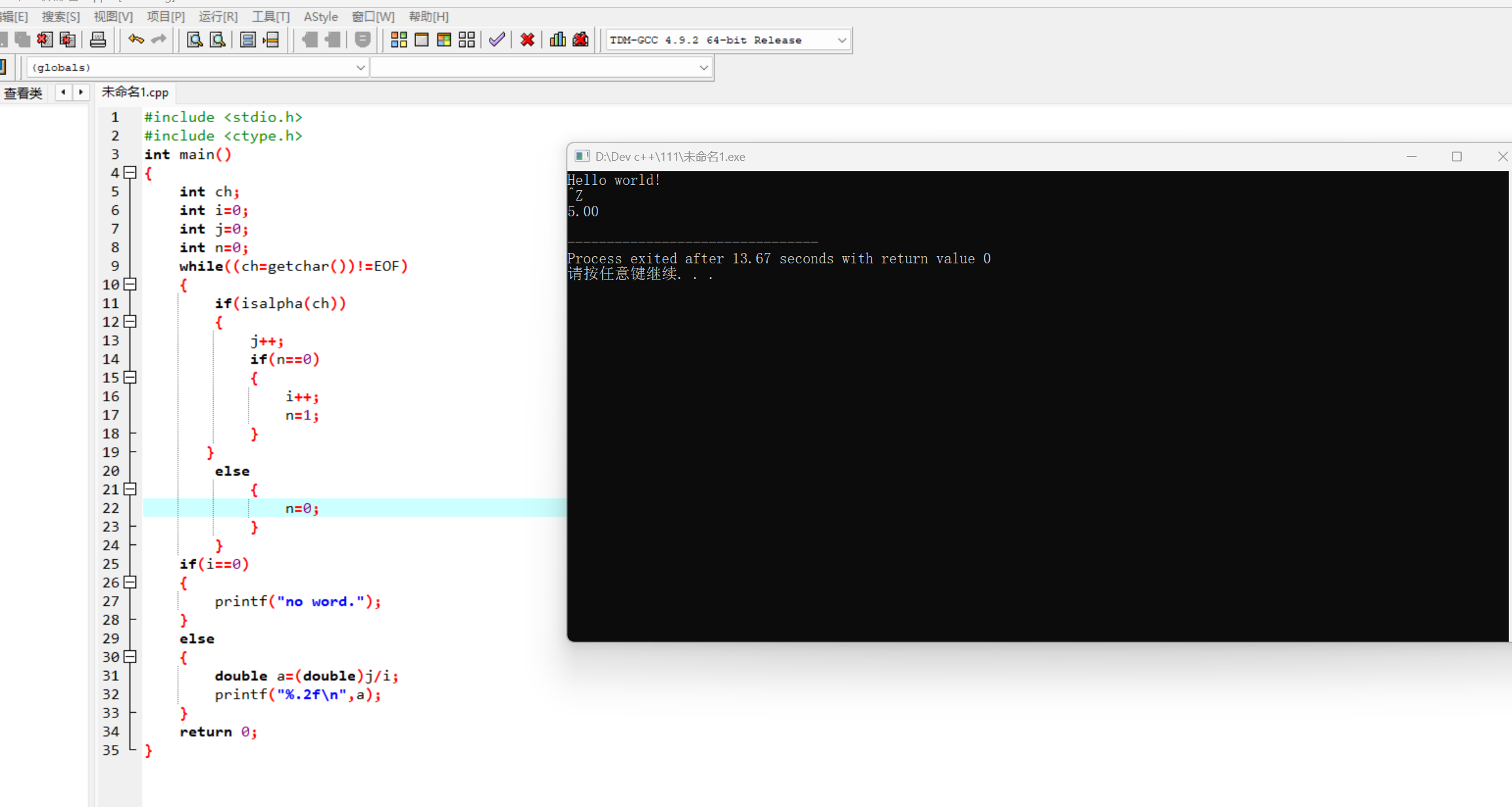Image resolution: width=1512 pixels, height=807 pixels.
Task: Click the Run program window icon
Action: click(422, 40)
